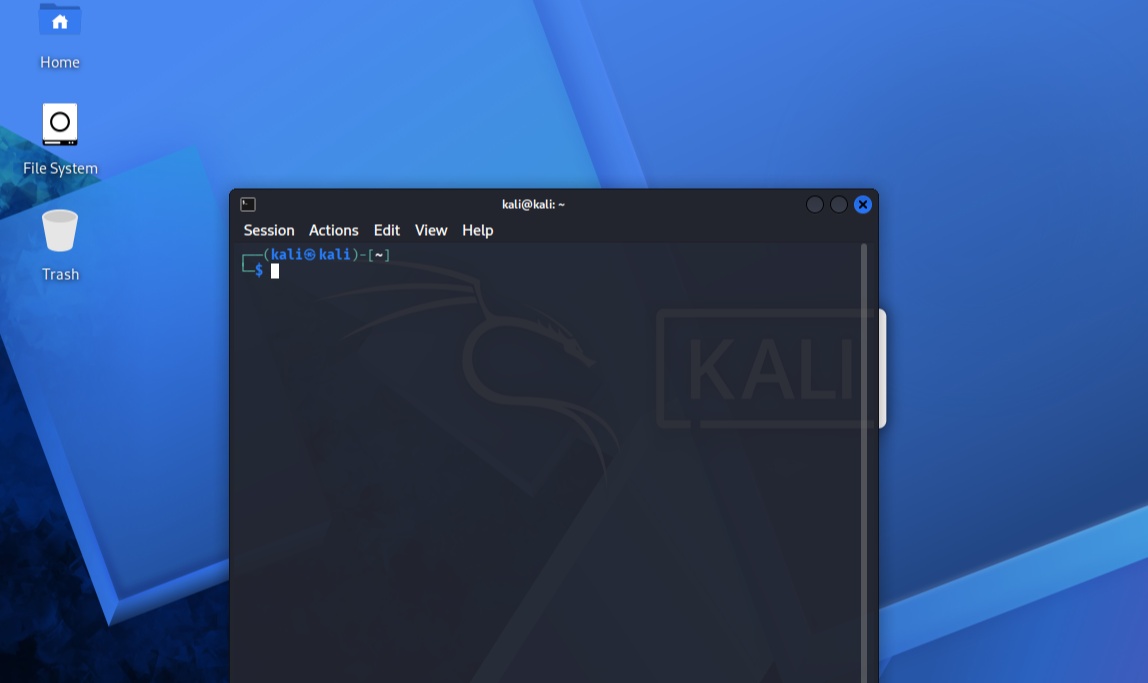Click the kali@kali: ~ window title

point(533,204)
